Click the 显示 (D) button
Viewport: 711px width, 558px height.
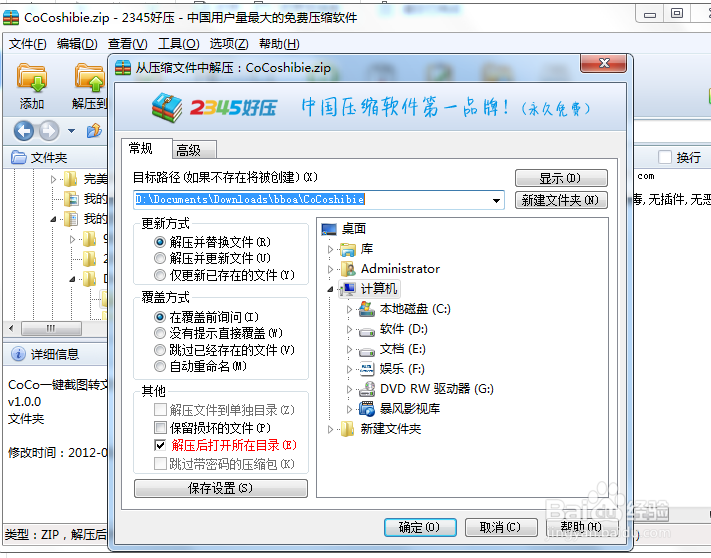[x=561, y=178]
